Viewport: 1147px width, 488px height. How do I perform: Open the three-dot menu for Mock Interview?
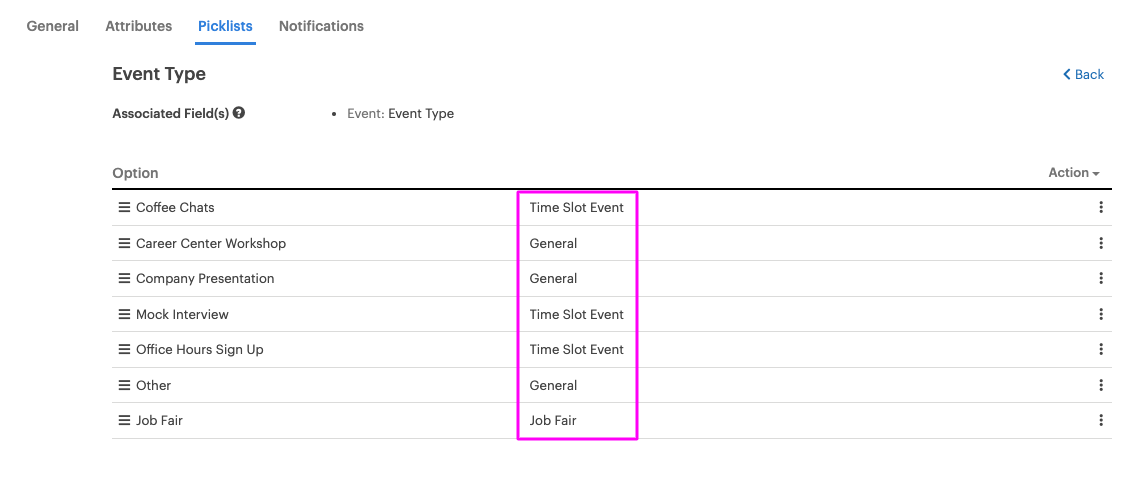tap(1100, 315)
